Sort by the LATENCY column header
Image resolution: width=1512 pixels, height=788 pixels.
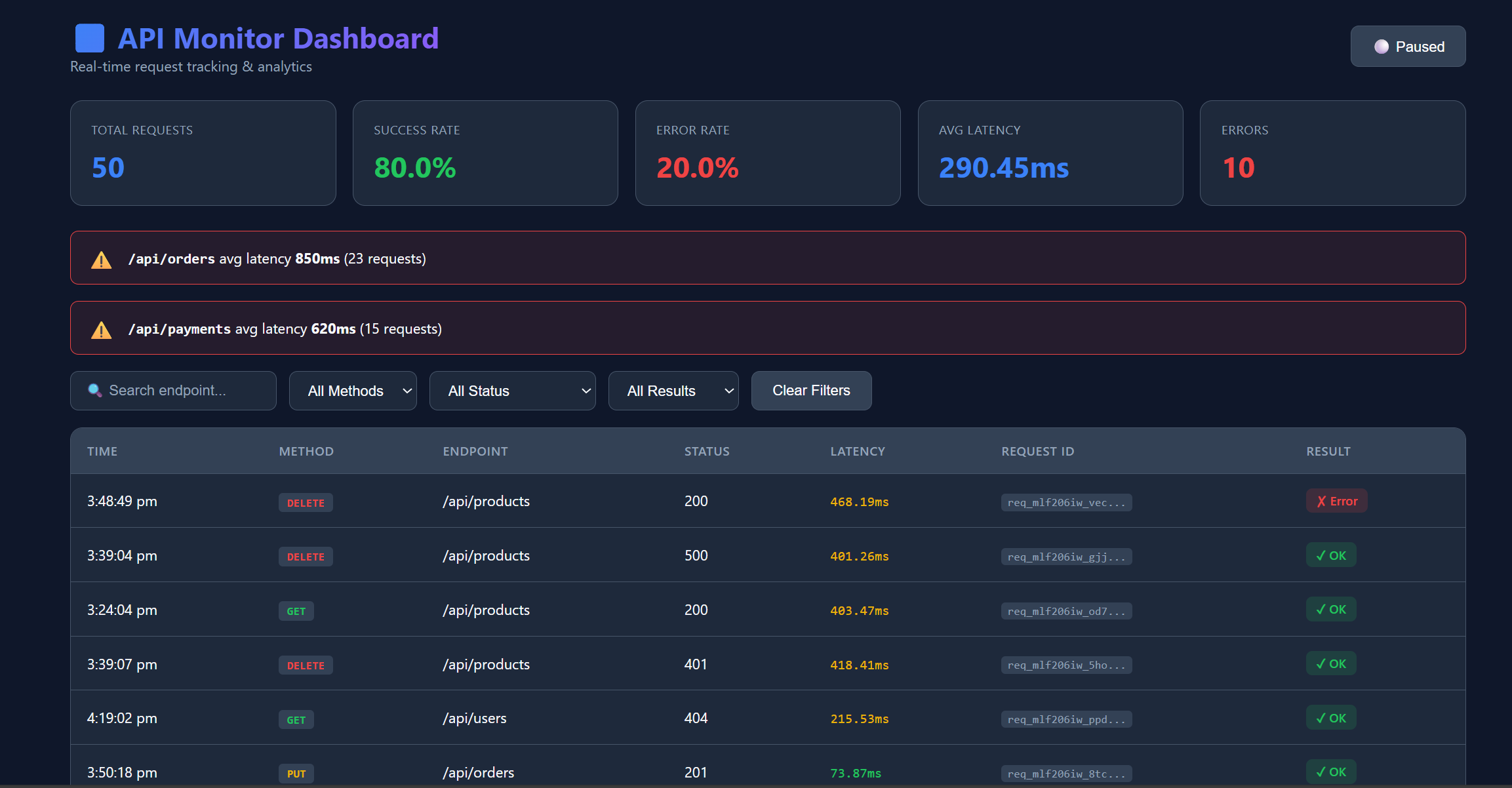click(858, 451)
